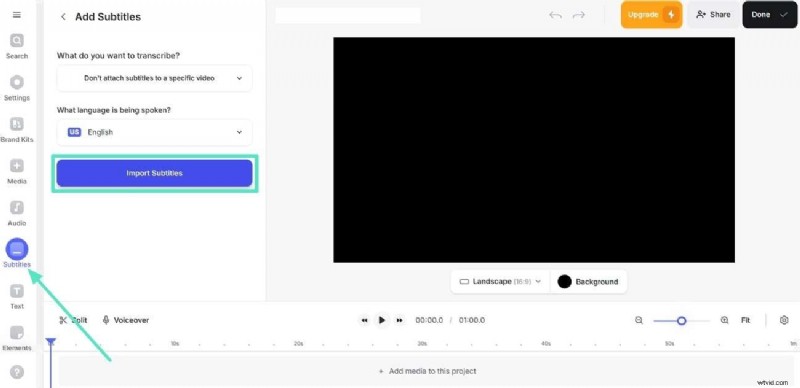Open Search in the sidebar
Image resolution: width=800 pixels, height=388 pixels.
(17, 46)
